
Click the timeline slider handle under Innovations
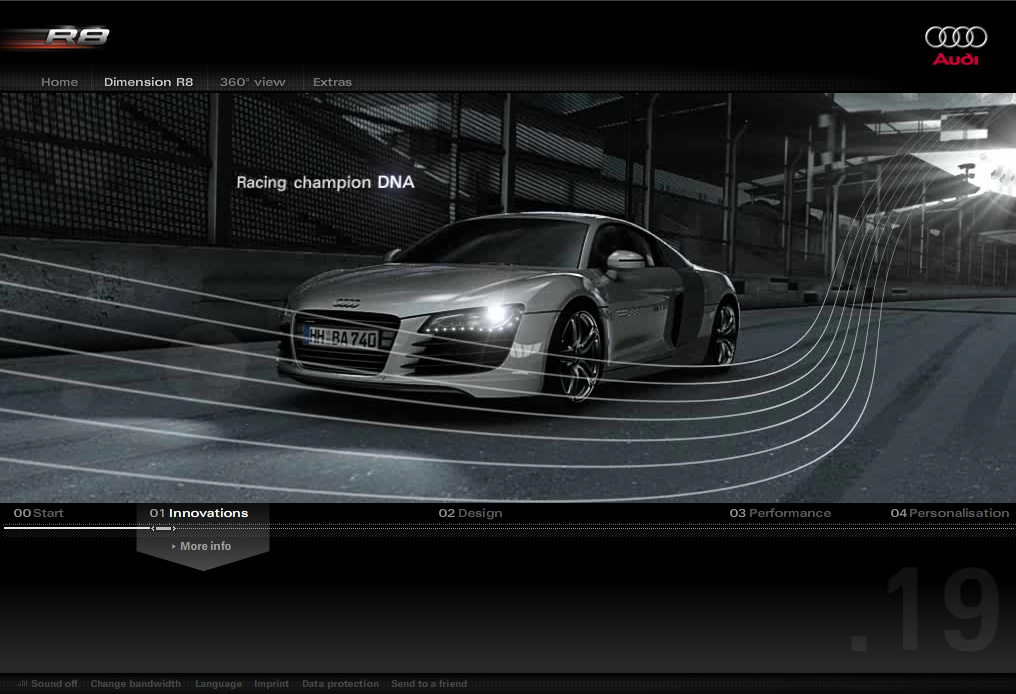click(163, 529)
